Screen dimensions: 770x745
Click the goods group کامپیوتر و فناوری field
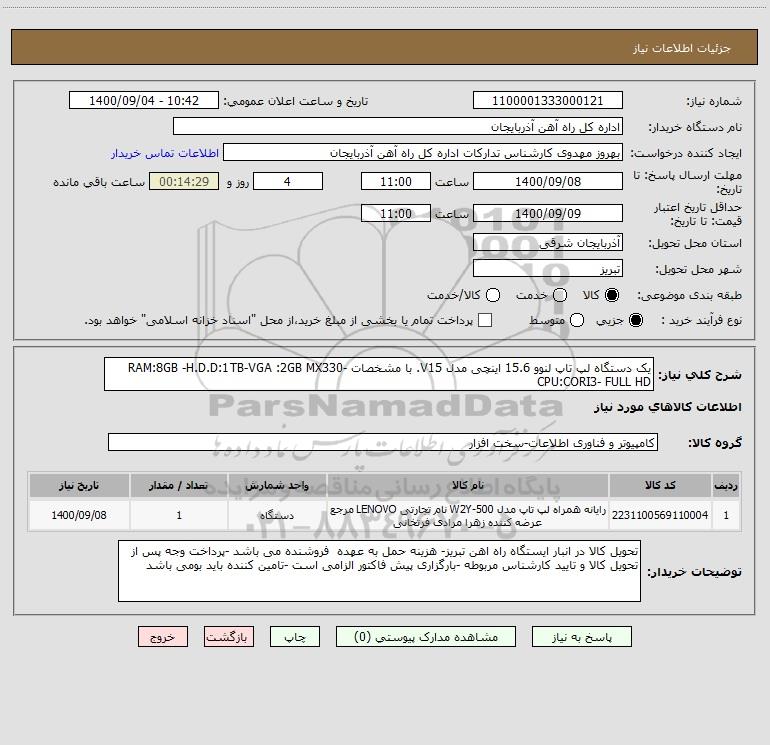[x=383, y=442]
